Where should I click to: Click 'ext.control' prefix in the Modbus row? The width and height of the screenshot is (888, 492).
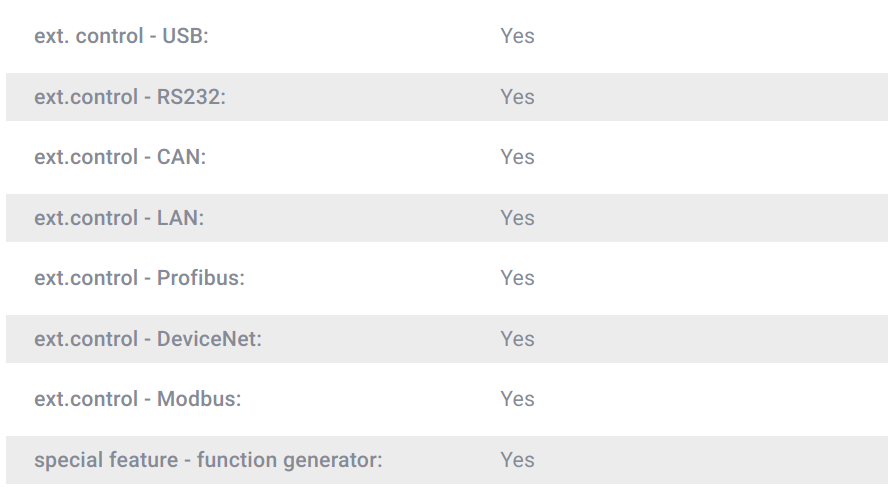(x=86, y=399)
